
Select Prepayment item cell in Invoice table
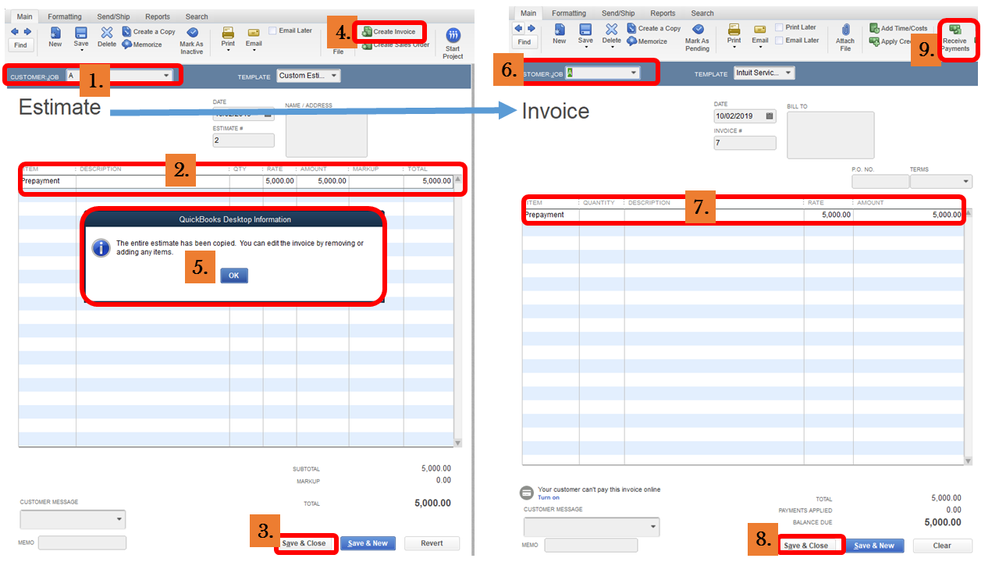(551, 215)
